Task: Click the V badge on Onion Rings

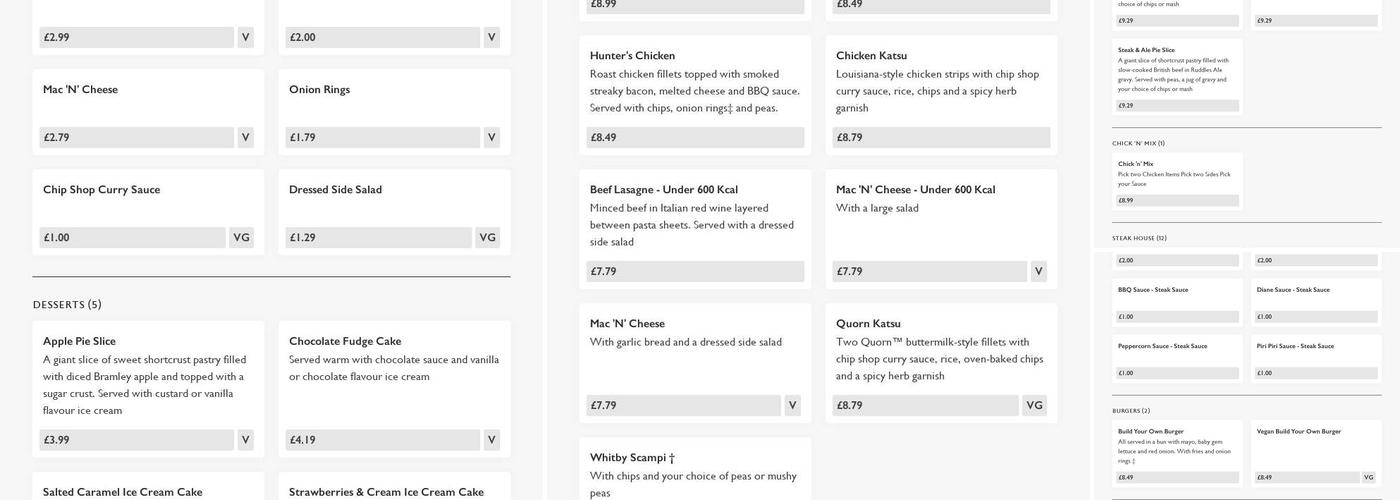Action: [491, 138]
